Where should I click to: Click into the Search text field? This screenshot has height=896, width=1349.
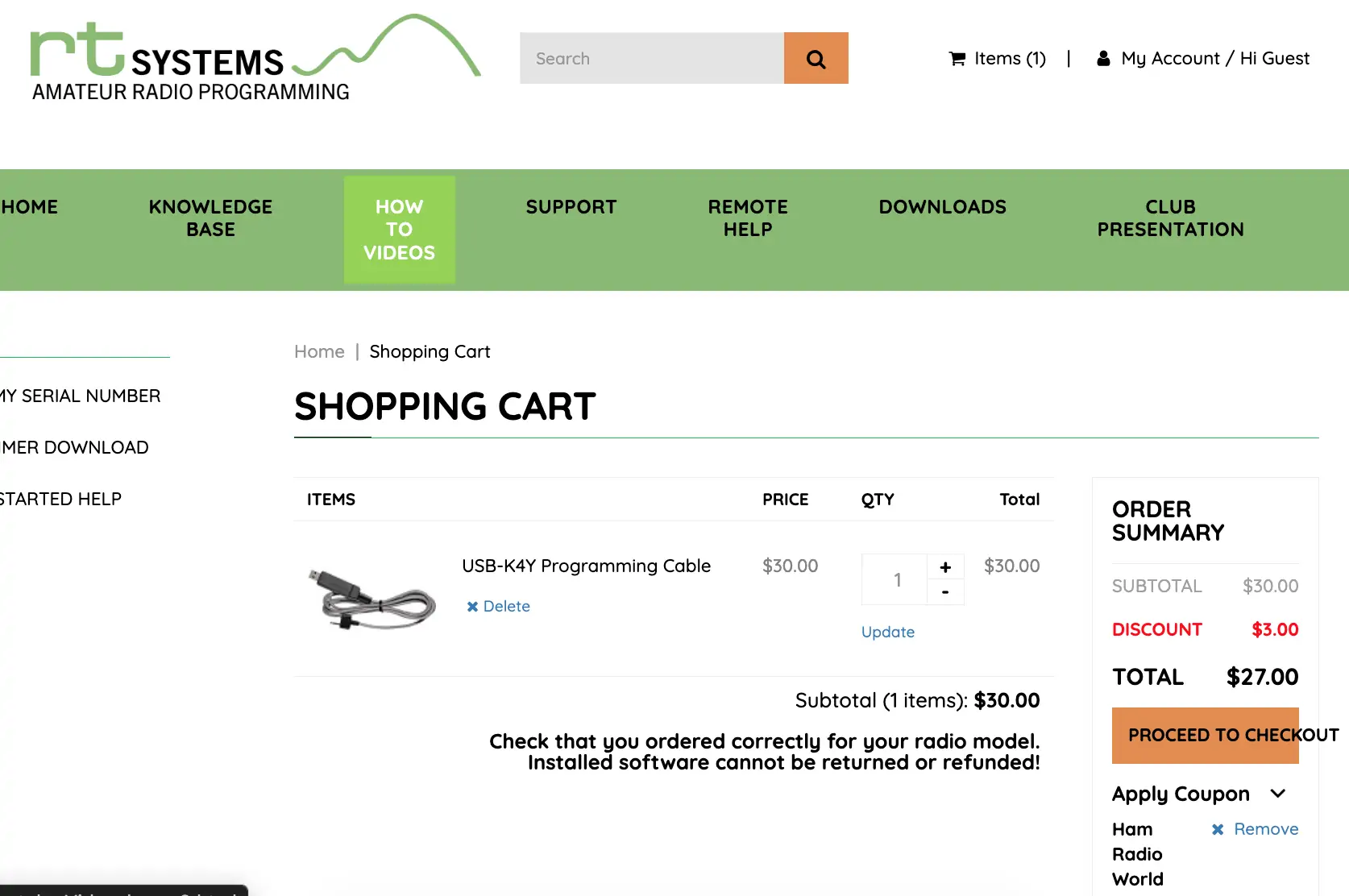[x=651, y=58]
